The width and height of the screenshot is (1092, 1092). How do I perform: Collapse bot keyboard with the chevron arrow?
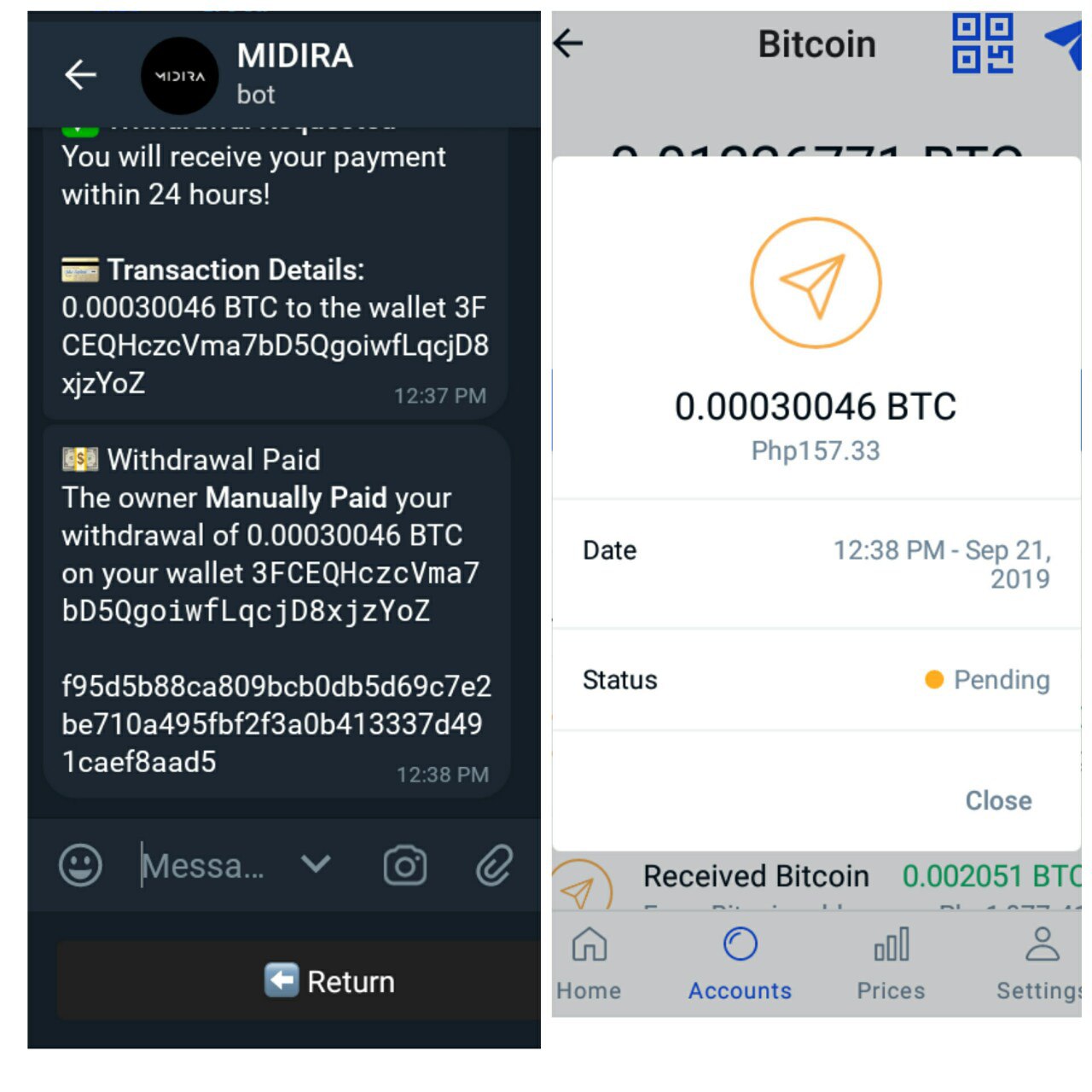(316, 864)
